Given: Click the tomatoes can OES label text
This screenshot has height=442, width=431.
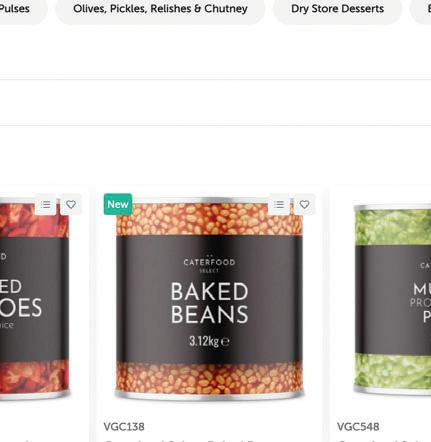Looking at the screenshot, I should tap(21, 307).
